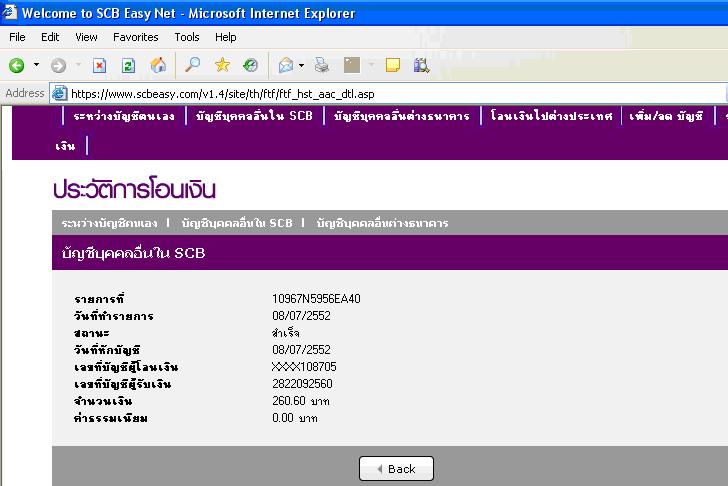
Task: Click the ประวัติการโอนเงิน page heading
Action: coord(134,189)
